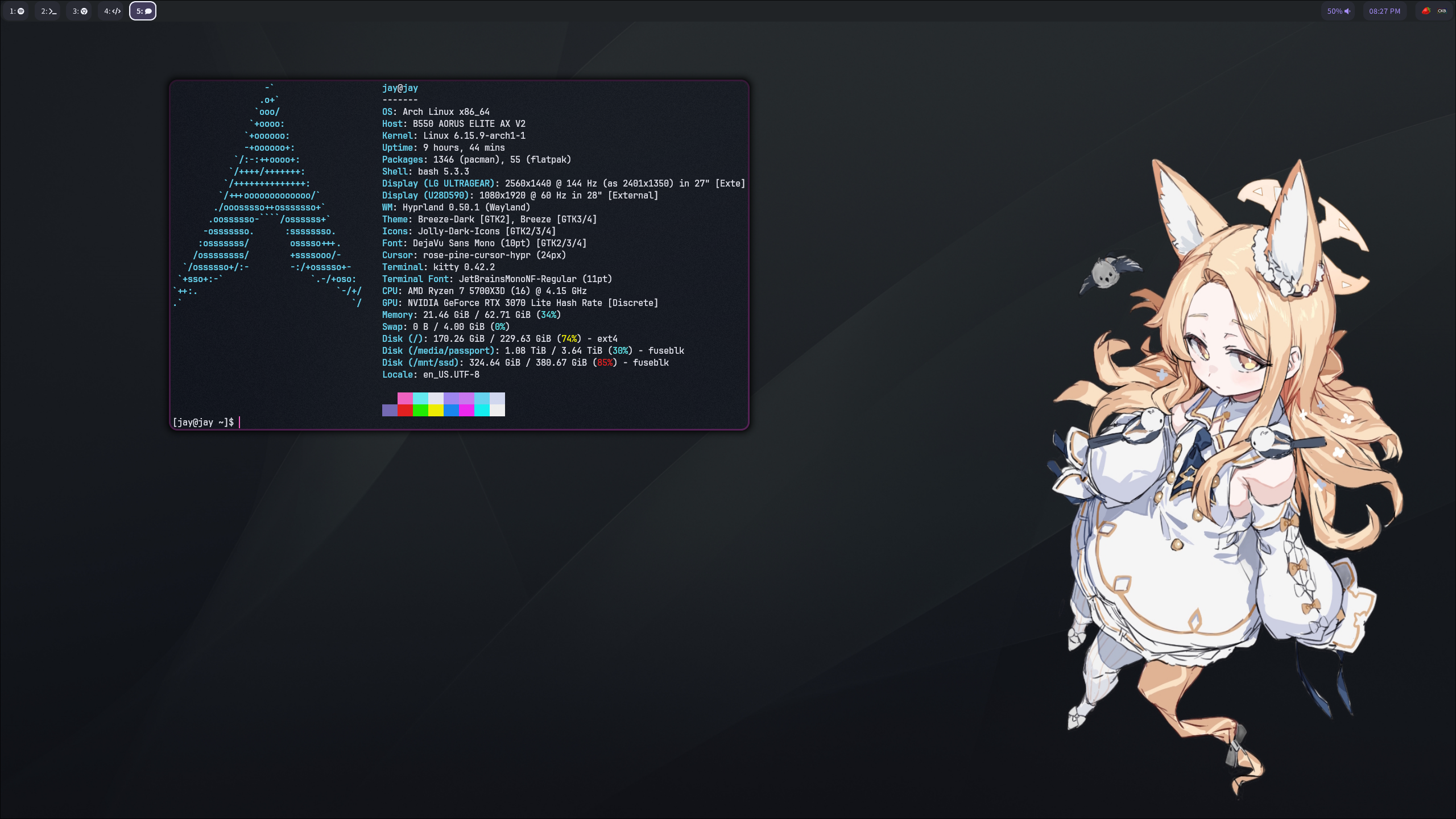Viewport: 1456px width, 819px height.
Task: Click the 08:27 PM clock module
Action: [x=1384, y=11]
